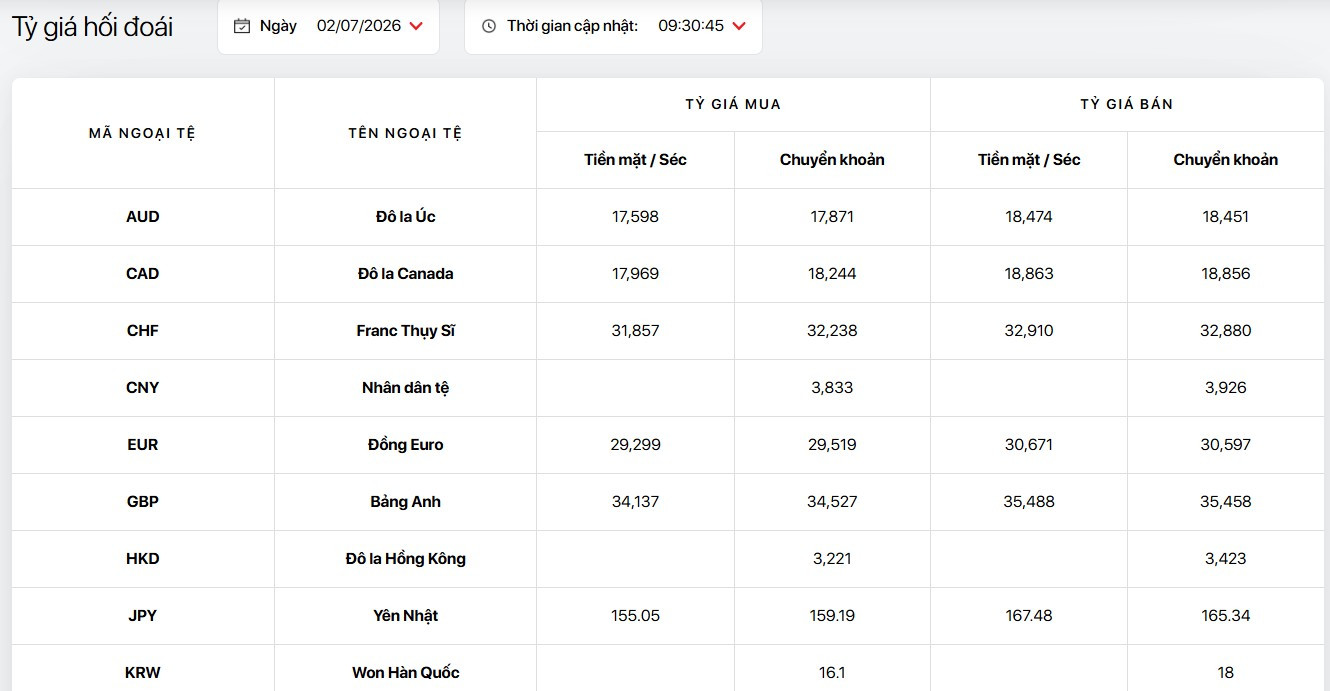Click CAD transfer sell rate 18,856
Image resolution: width=1330 pixels, height=691 pixels.
(x=1226, y=274)
